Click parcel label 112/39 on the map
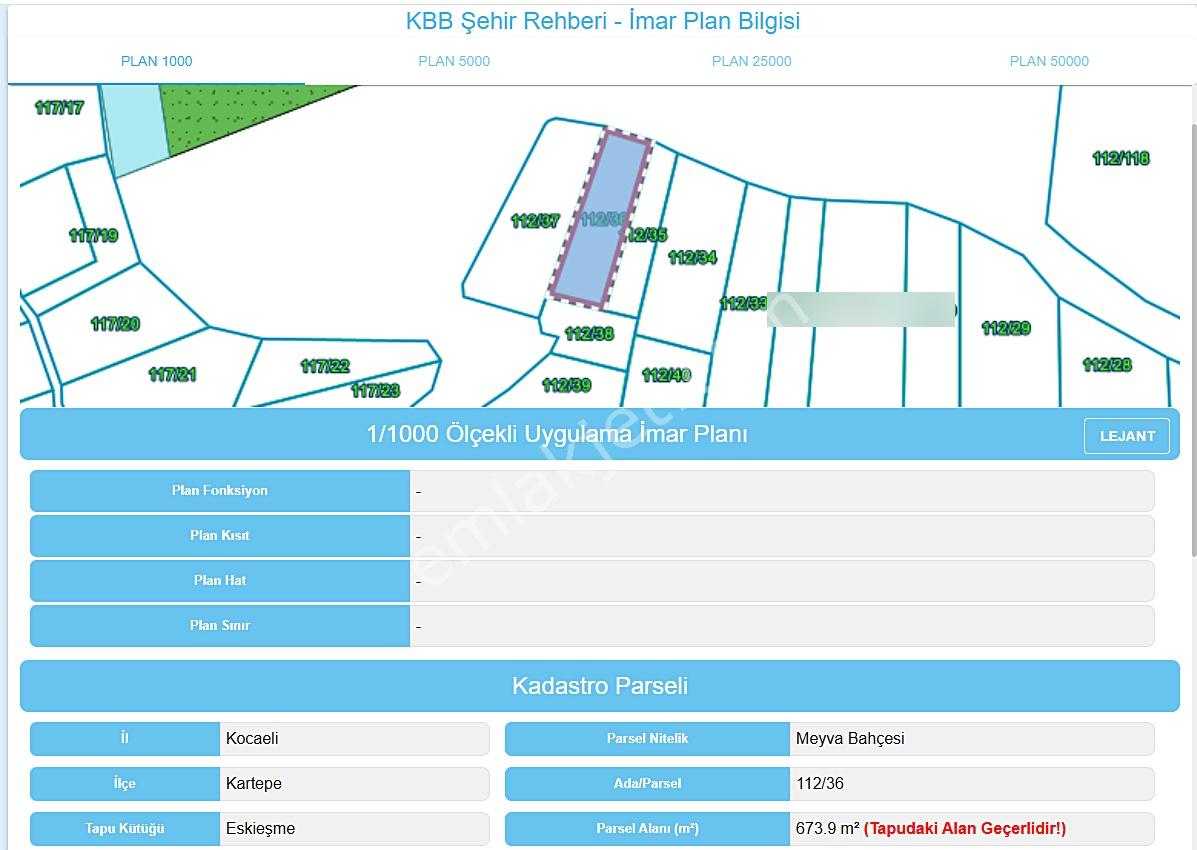The width and height of the screenshot is (1197, 850). (566, 385)
